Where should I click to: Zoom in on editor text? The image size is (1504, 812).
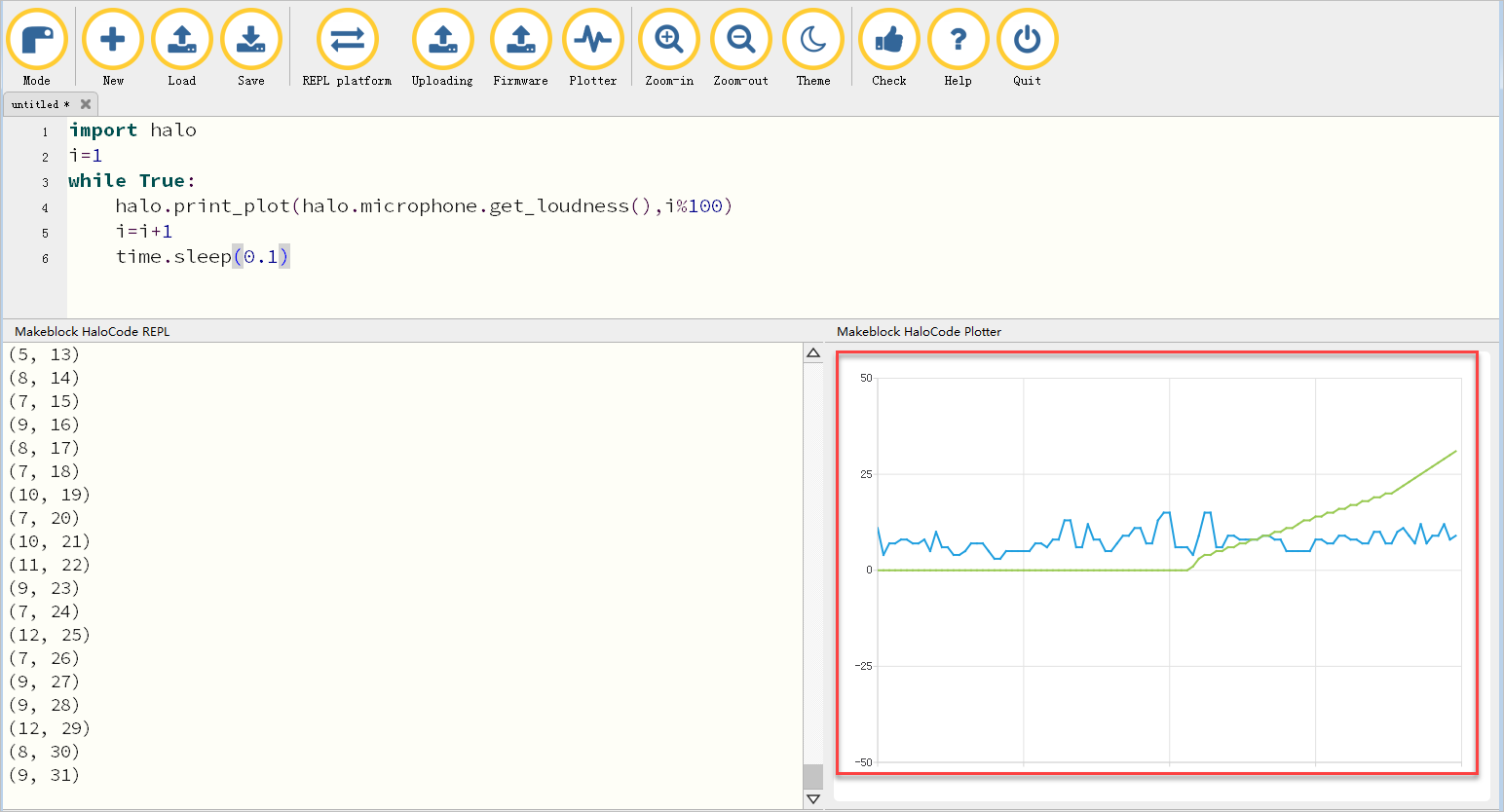tap(669, 40)
